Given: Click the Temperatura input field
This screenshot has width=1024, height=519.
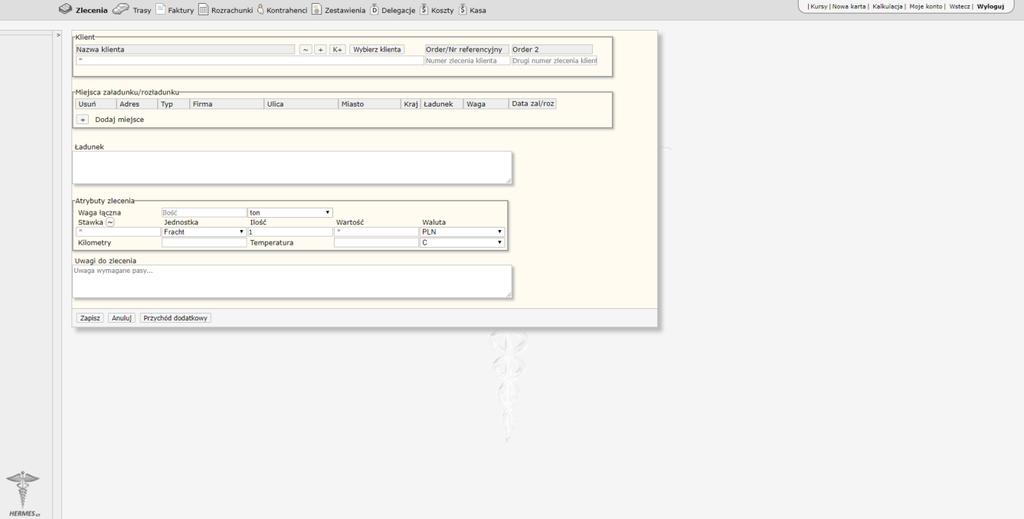Looking at the screenshot, I should pos(376,242).
